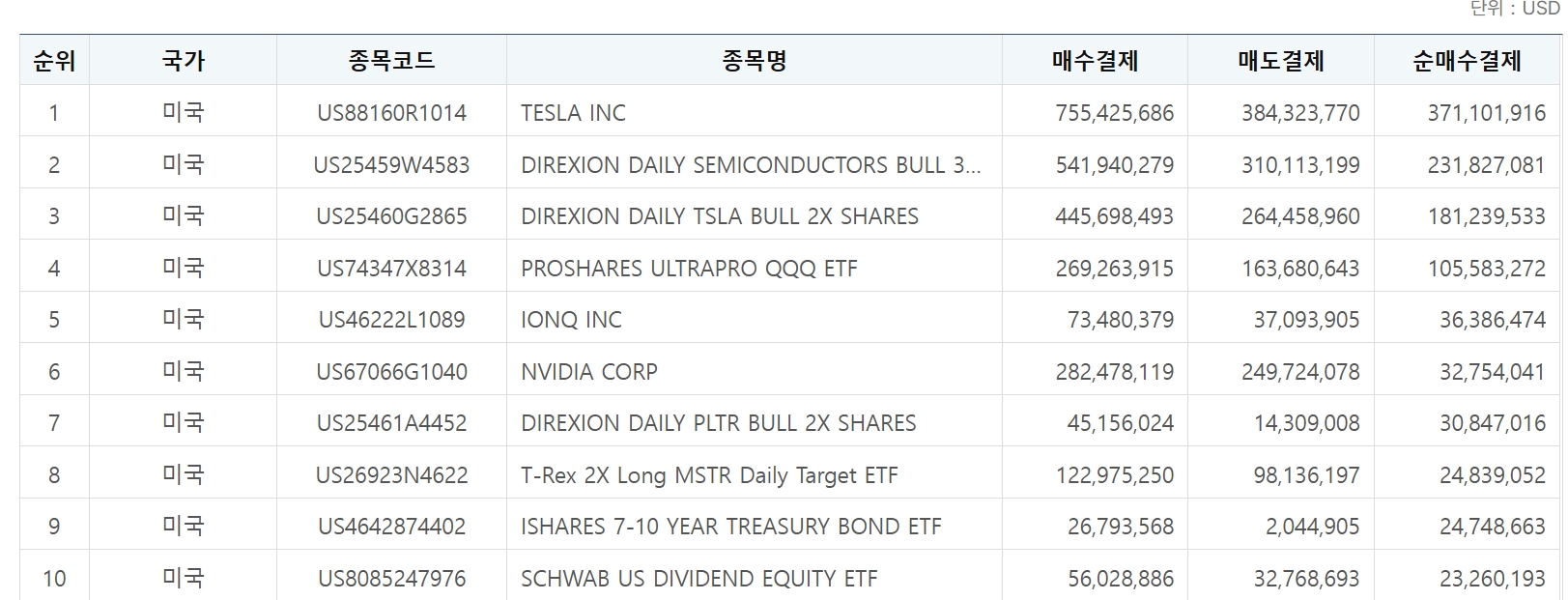Click the 순매수결제 column header

coord(1467,61)
